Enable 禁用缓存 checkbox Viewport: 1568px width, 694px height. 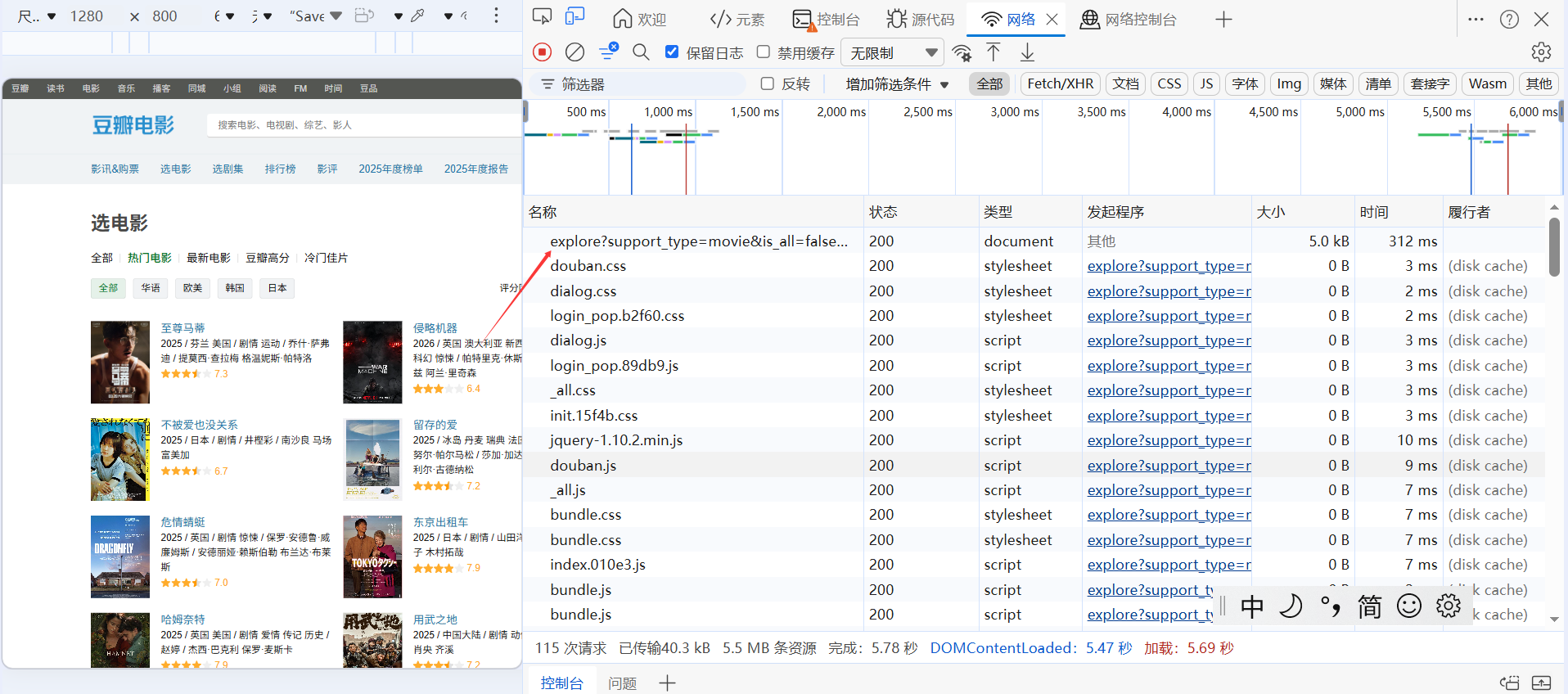click(763, 52)
